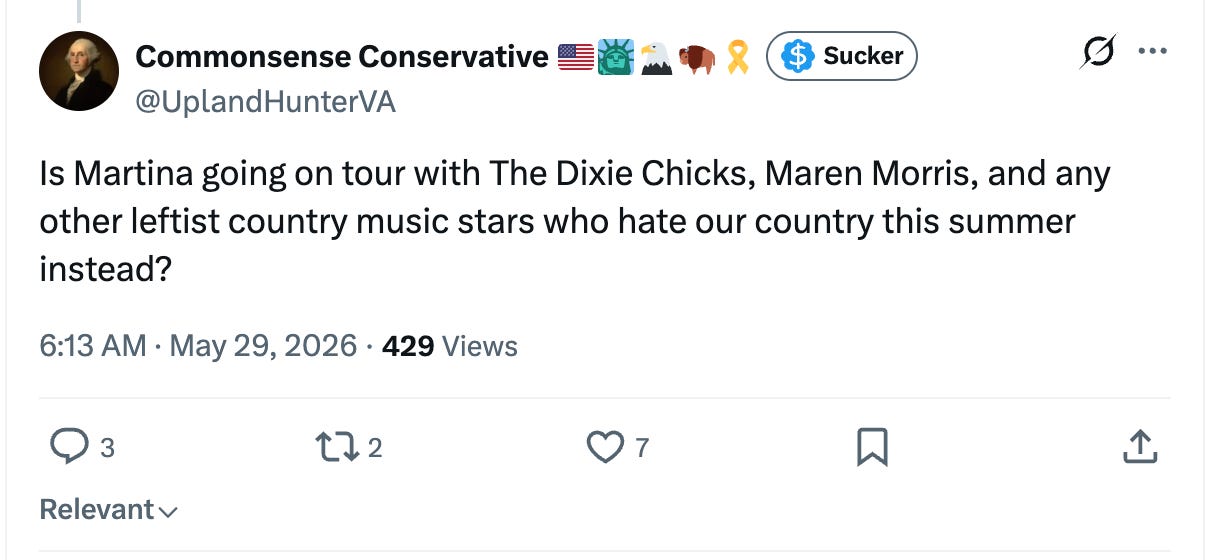Open the Grok explain-post icon
This screenshot has width=1206, height=560.
point(1097,53)
